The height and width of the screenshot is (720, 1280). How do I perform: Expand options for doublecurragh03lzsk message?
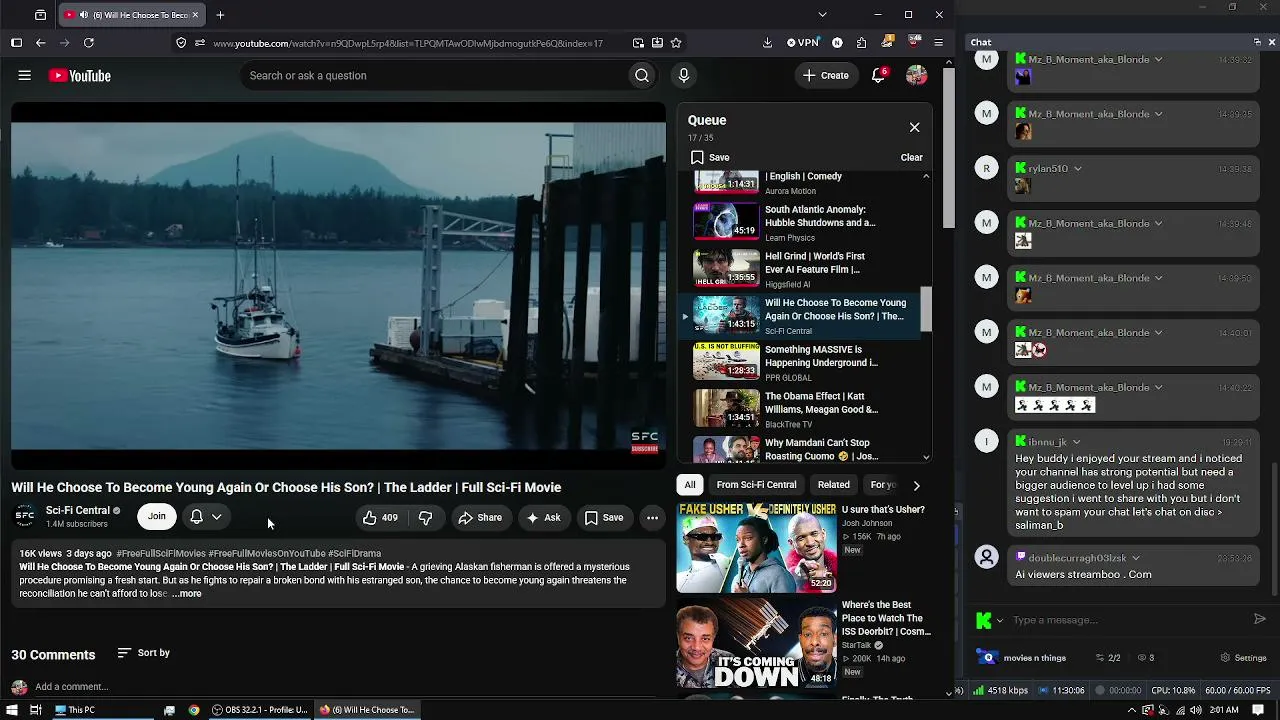click(1135, 558)
